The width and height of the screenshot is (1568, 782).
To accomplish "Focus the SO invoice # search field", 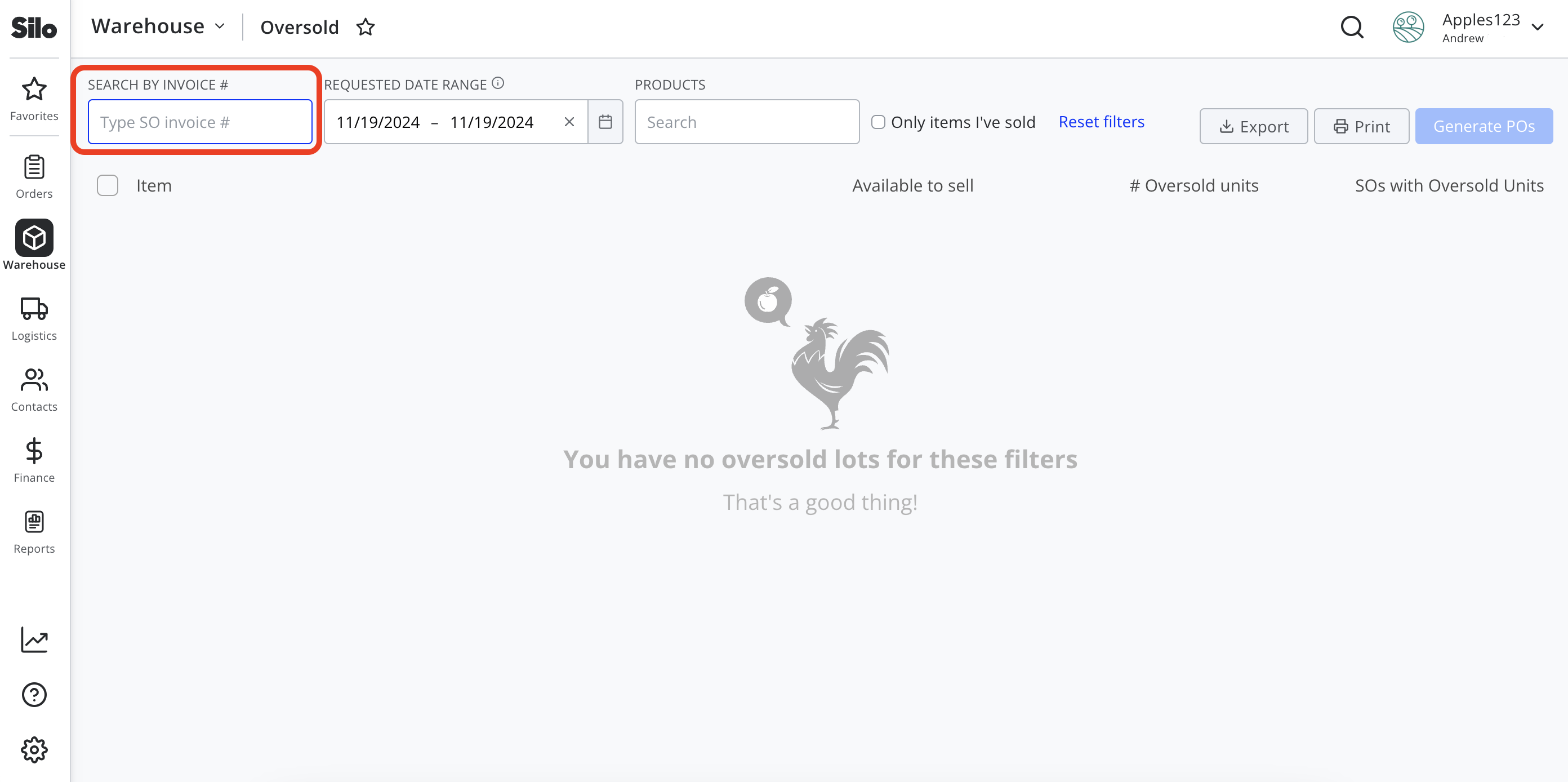I will point(199,122).
